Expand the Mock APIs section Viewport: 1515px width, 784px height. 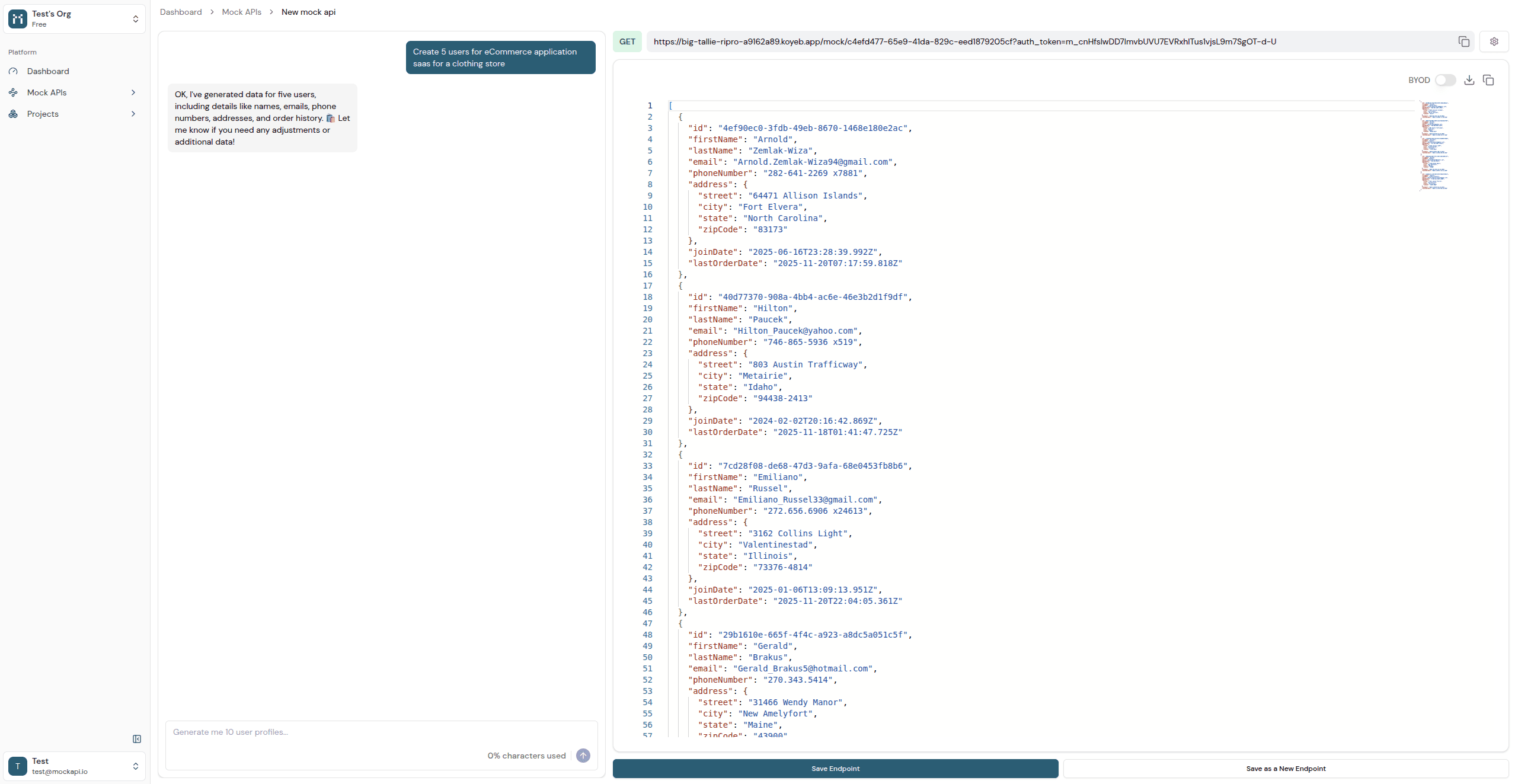pyautogui.click(x=133, y=92)
